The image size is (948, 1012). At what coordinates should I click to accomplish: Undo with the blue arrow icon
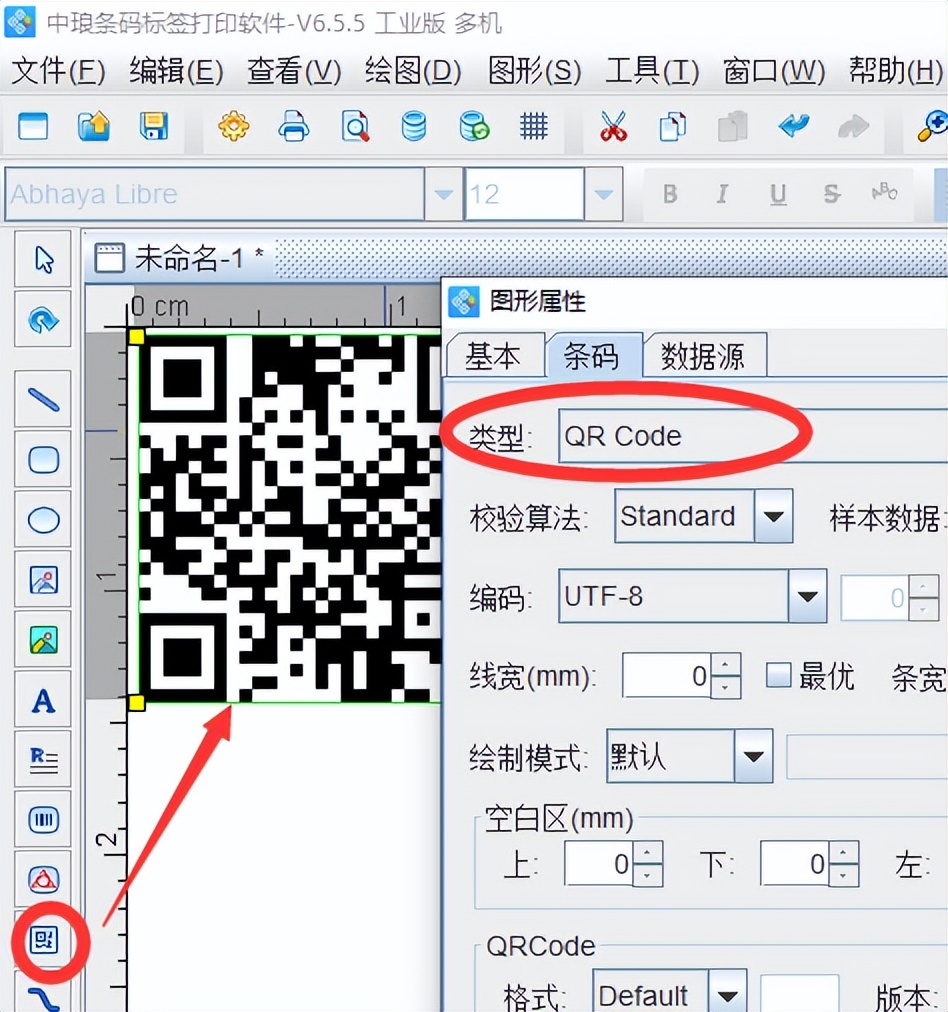pyautogui.click(x=794, y=125)
